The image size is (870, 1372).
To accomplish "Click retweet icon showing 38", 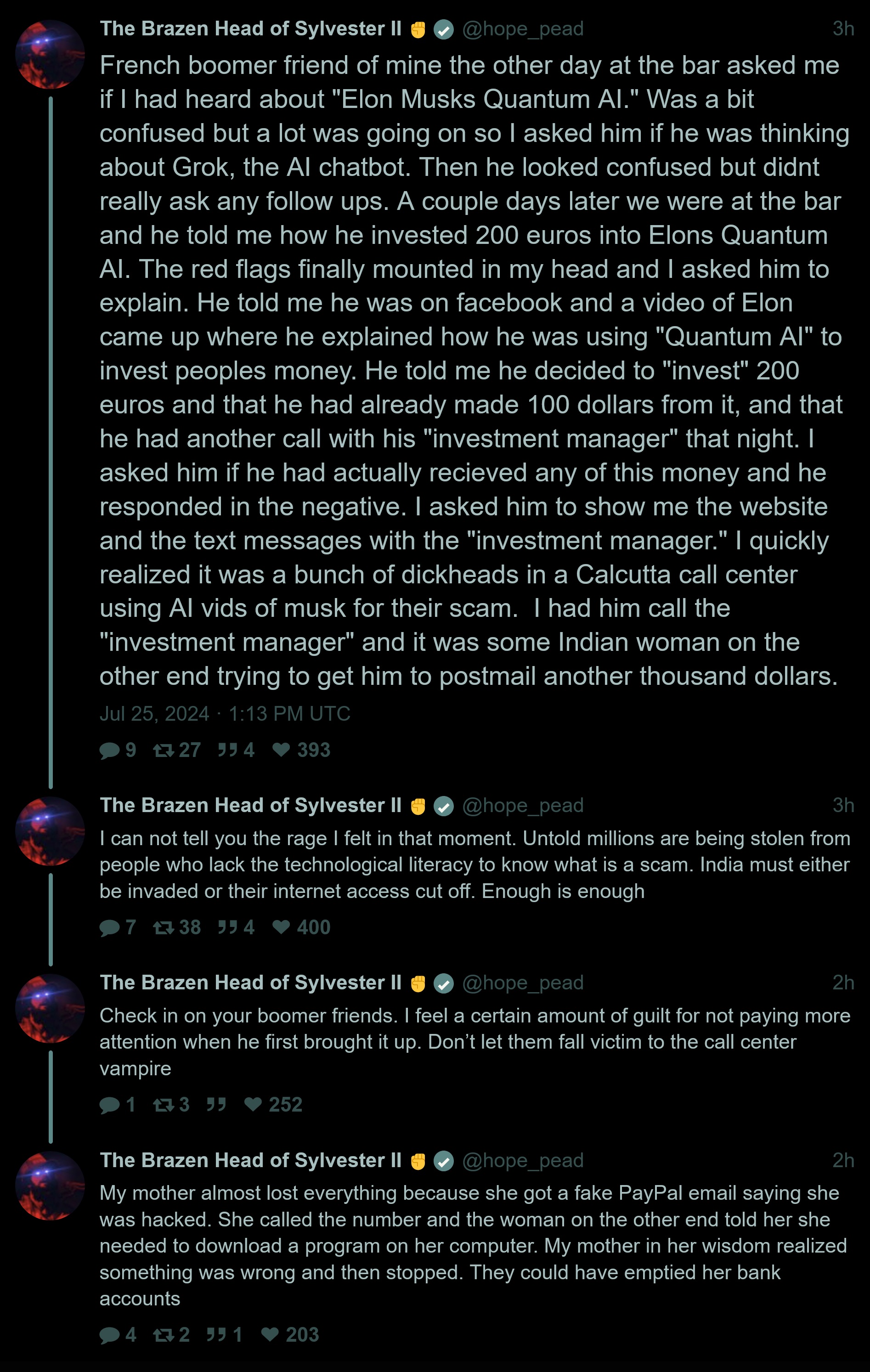I will (164, 927).
